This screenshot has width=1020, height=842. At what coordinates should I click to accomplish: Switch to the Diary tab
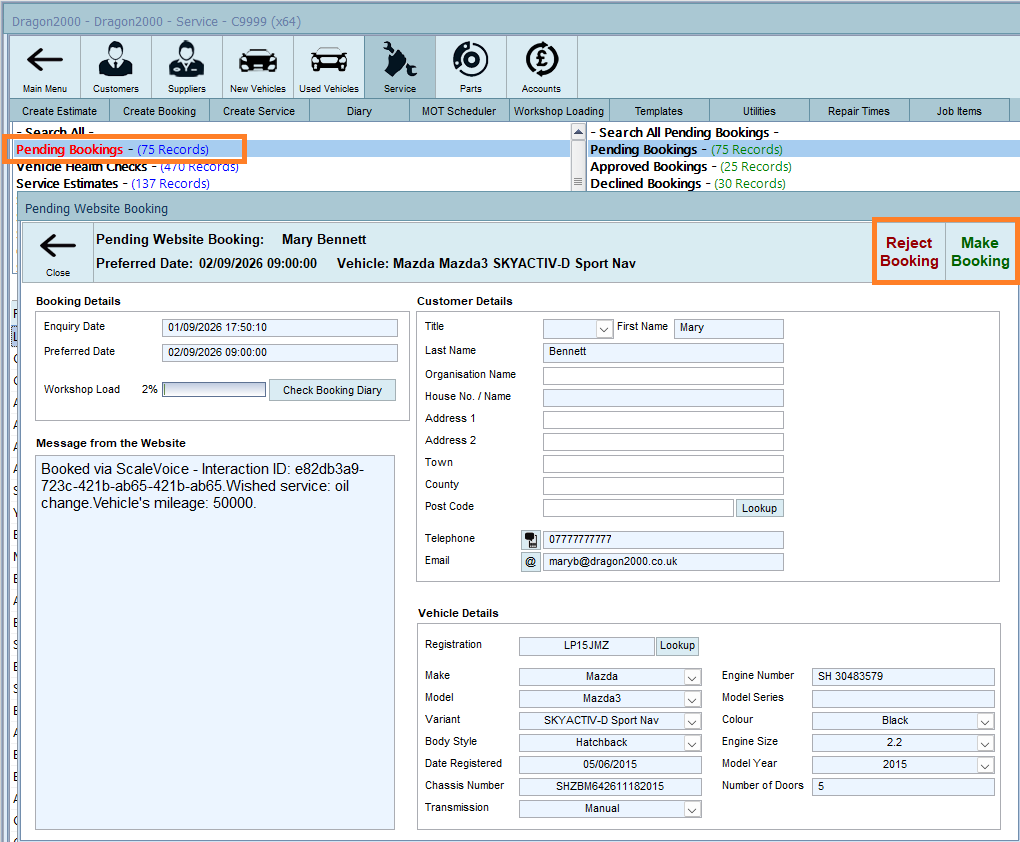(x=359, y=111)
